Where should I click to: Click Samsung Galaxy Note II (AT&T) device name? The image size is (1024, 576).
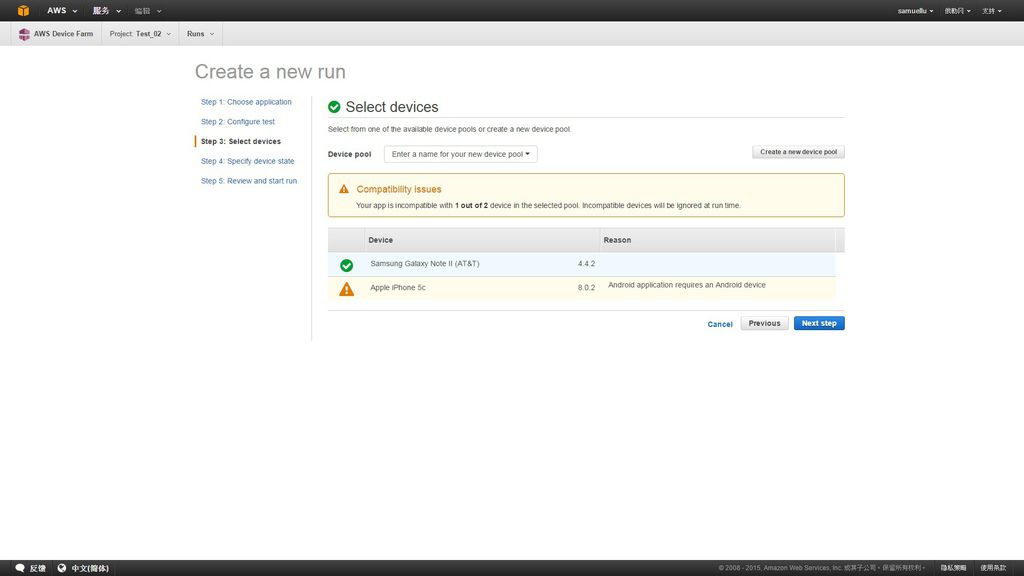(424, 264)
